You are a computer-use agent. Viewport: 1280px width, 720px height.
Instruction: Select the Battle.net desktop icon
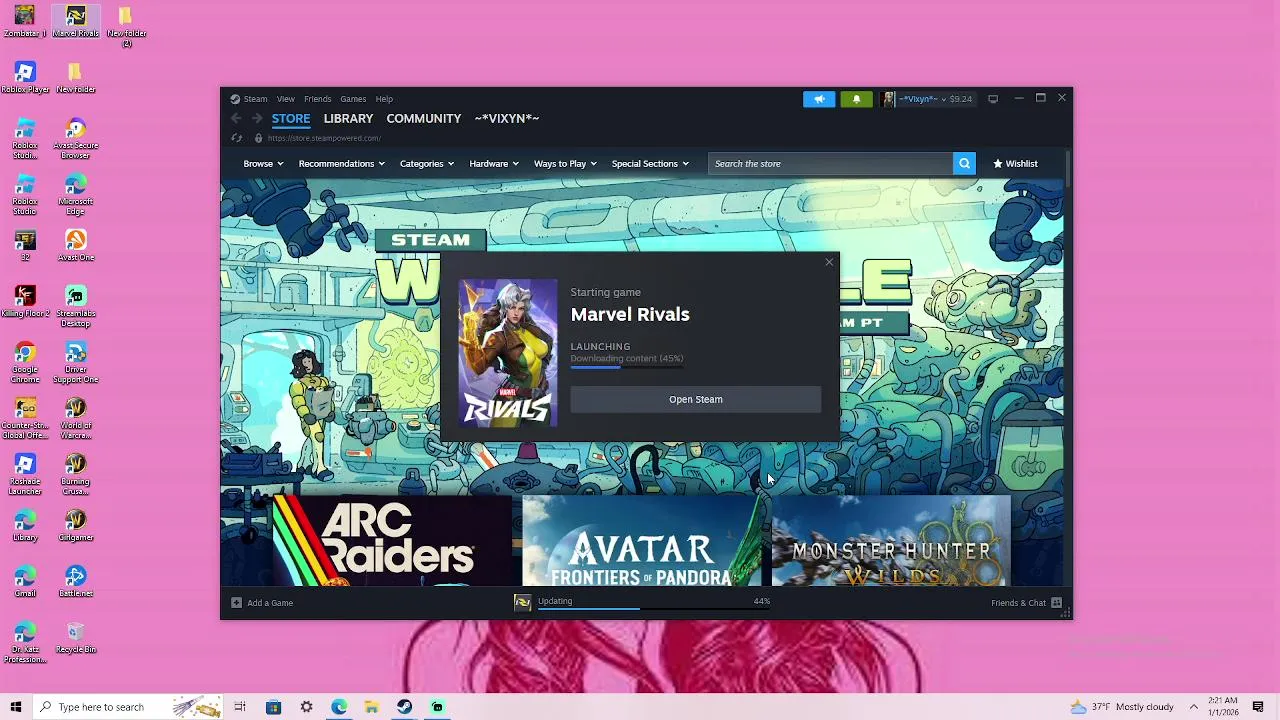point(76,582)
